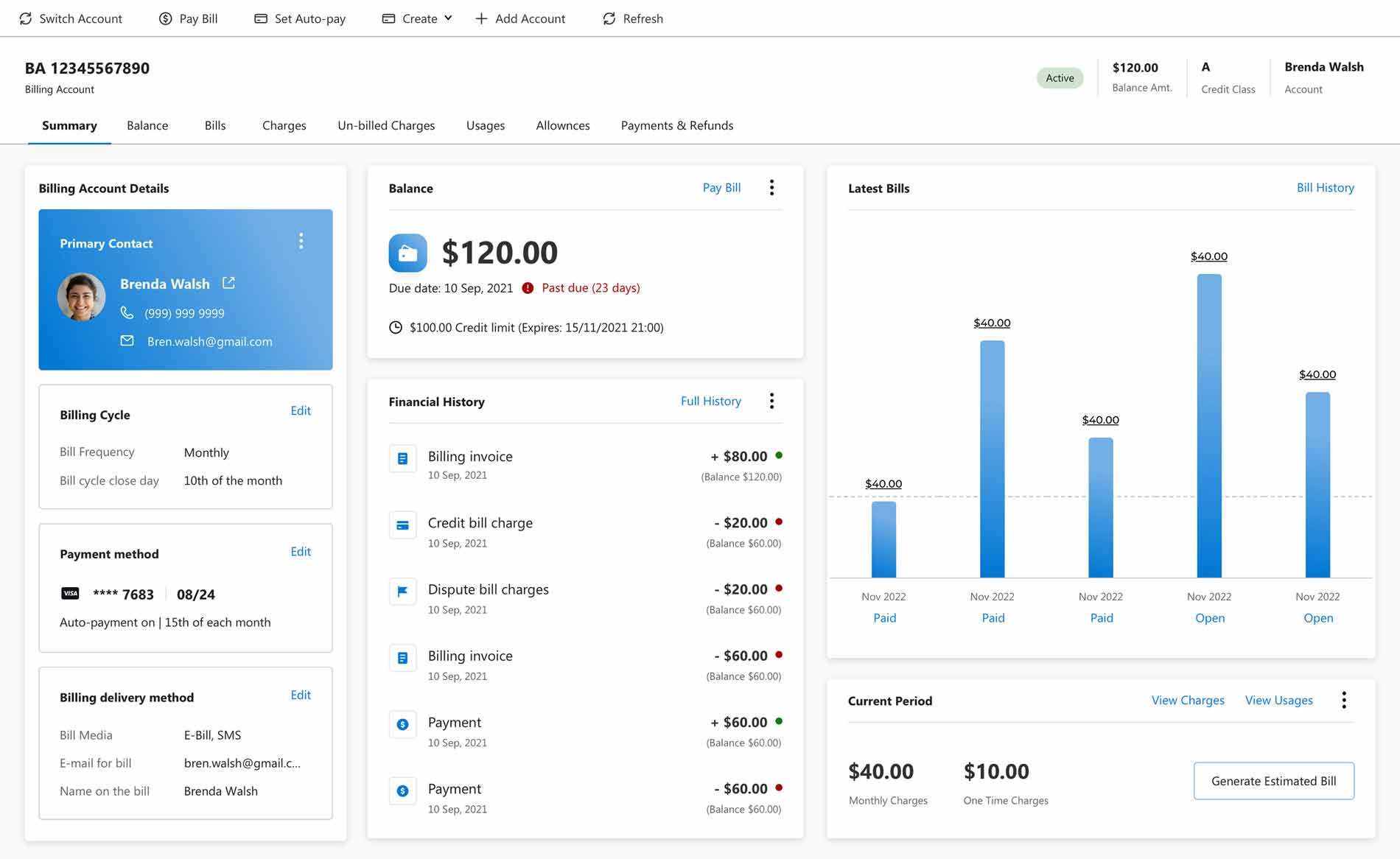The width and height of the screenshot is (1400, 859).
Task: Open Brenda Walsh external link icon
Action: coord(228,283)
